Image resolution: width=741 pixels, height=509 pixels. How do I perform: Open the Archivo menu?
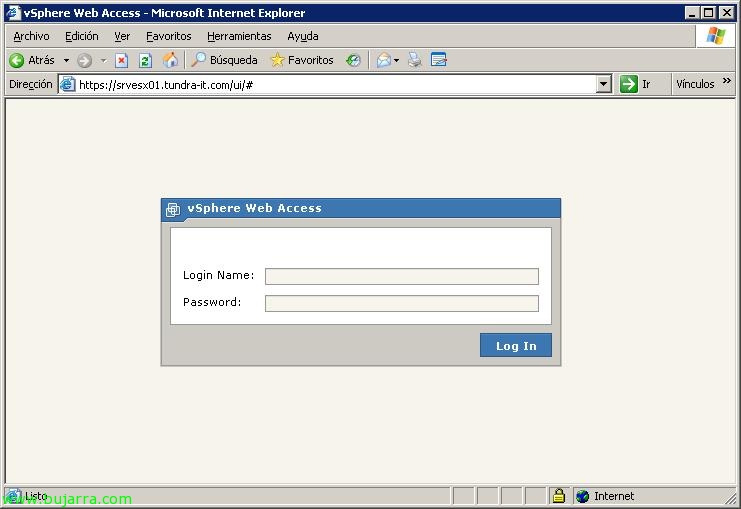(31, 36)
